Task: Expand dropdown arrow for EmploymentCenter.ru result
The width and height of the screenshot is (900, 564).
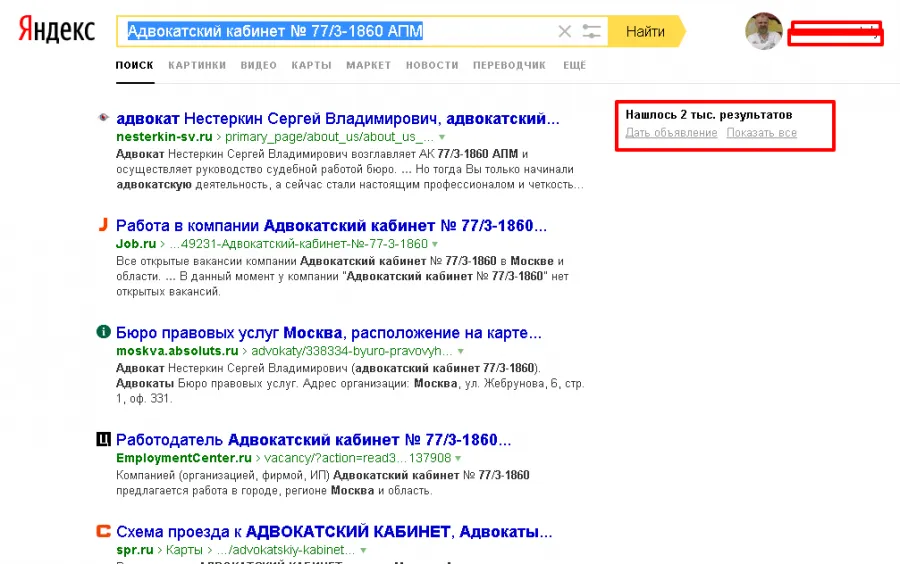Action: pyautogui.click(x=458, y=458)
